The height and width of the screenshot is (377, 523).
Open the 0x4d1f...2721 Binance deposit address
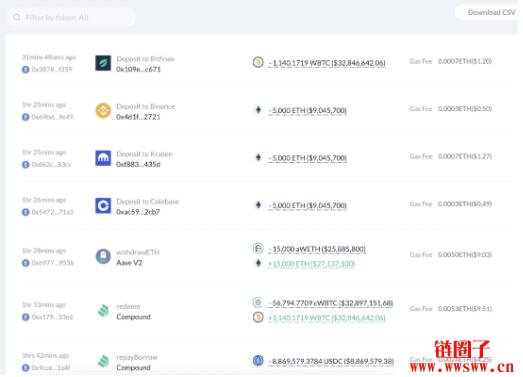tap(138, 117)
